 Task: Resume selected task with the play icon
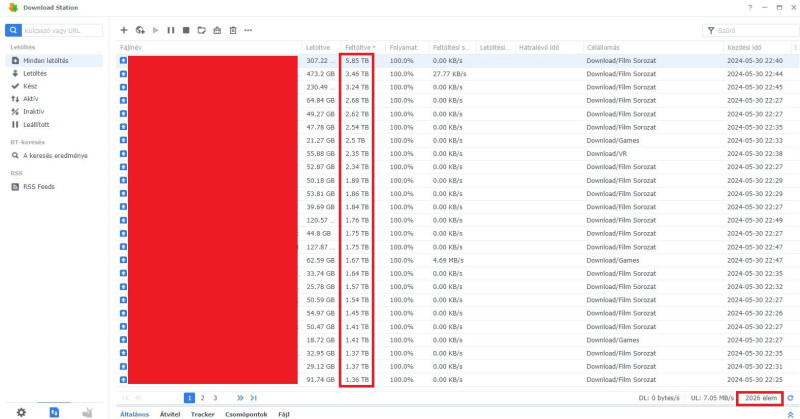(156, 30)
